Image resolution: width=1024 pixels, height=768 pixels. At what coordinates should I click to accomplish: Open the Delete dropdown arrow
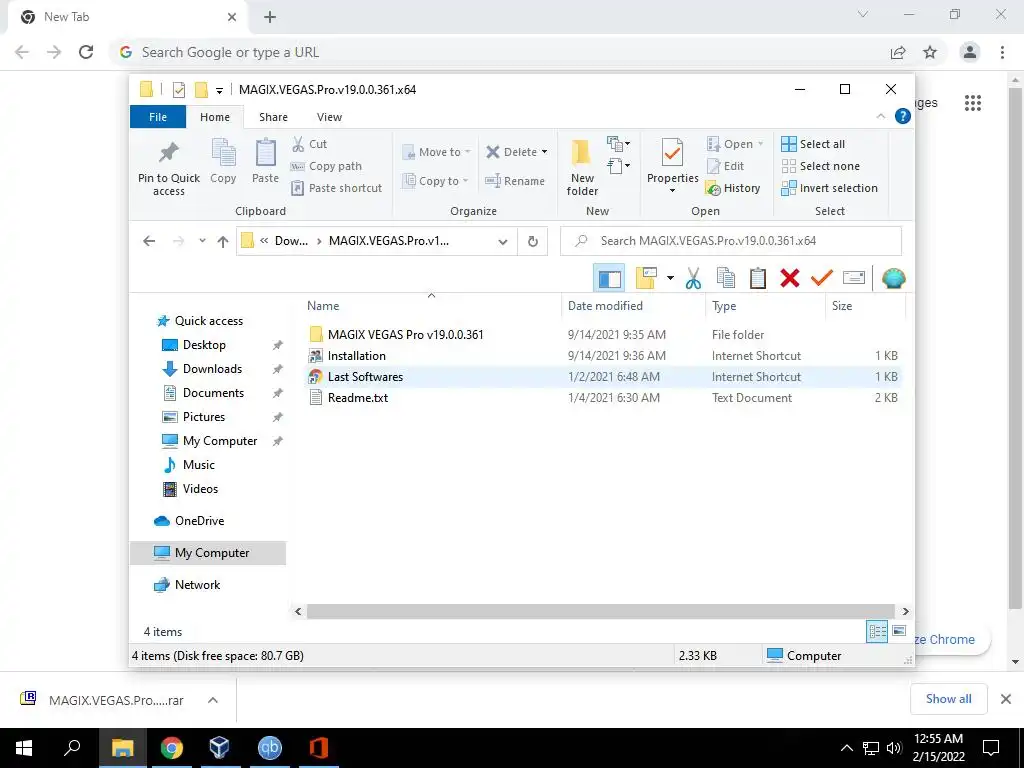544,152
